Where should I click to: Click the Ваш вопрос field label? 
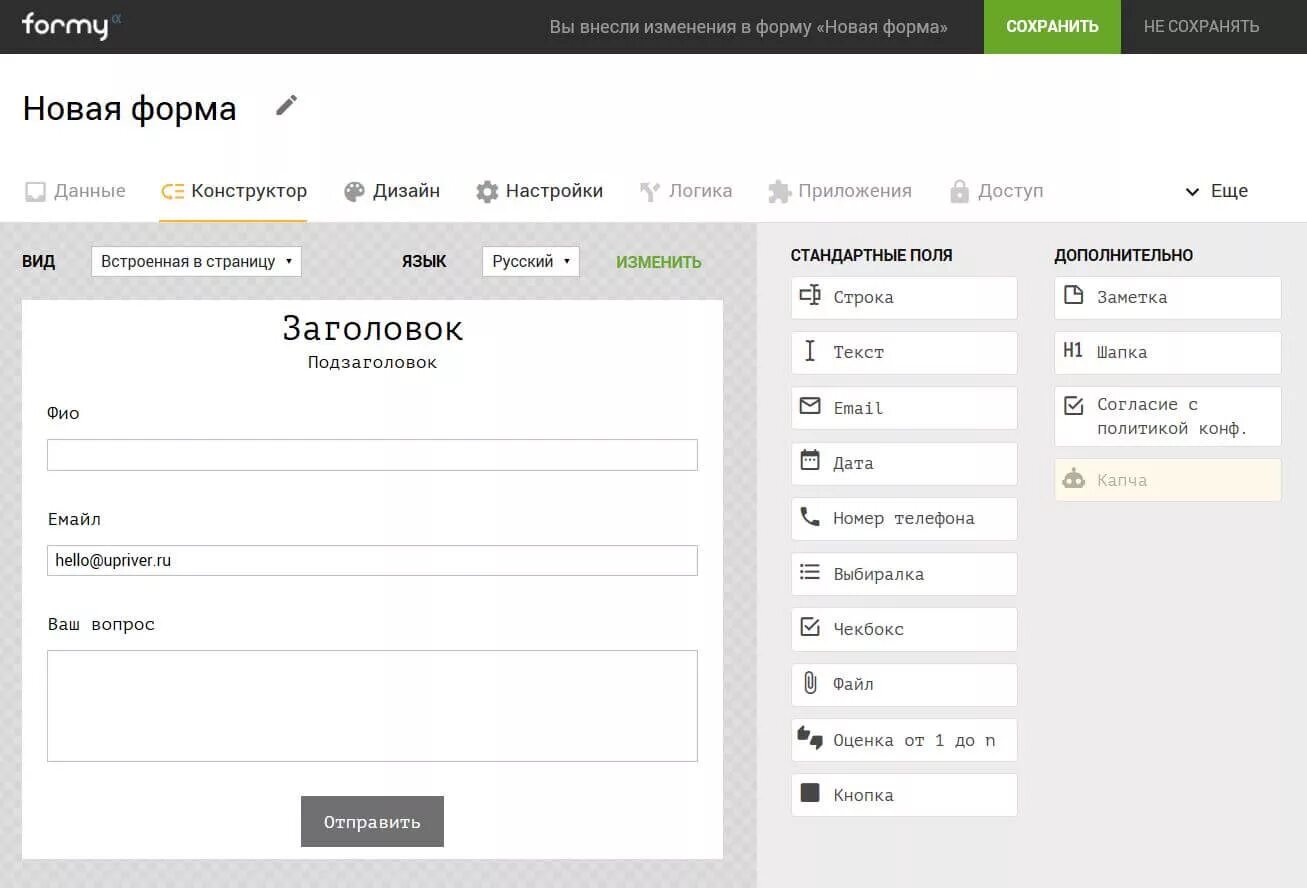[x=101, y=624]
